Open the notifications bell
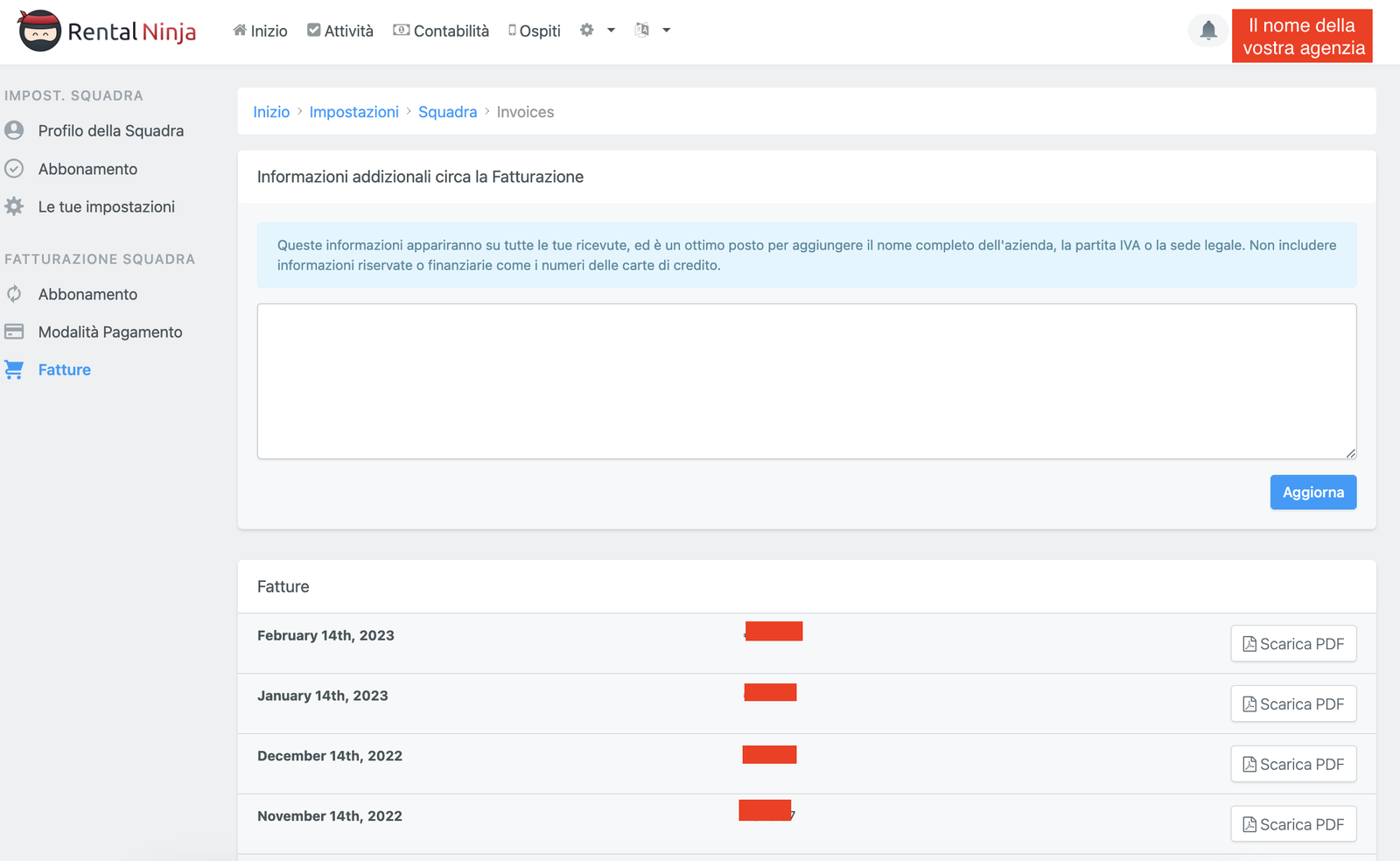The width and height of the screenshot is (1400, 861). pyautogui.click(x=1207, y=31)
